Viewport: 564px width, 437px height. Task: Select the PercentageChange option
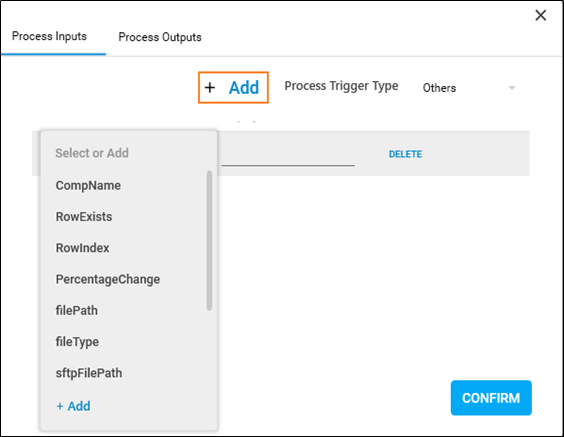pyautogui.click(x=108, y=279)
